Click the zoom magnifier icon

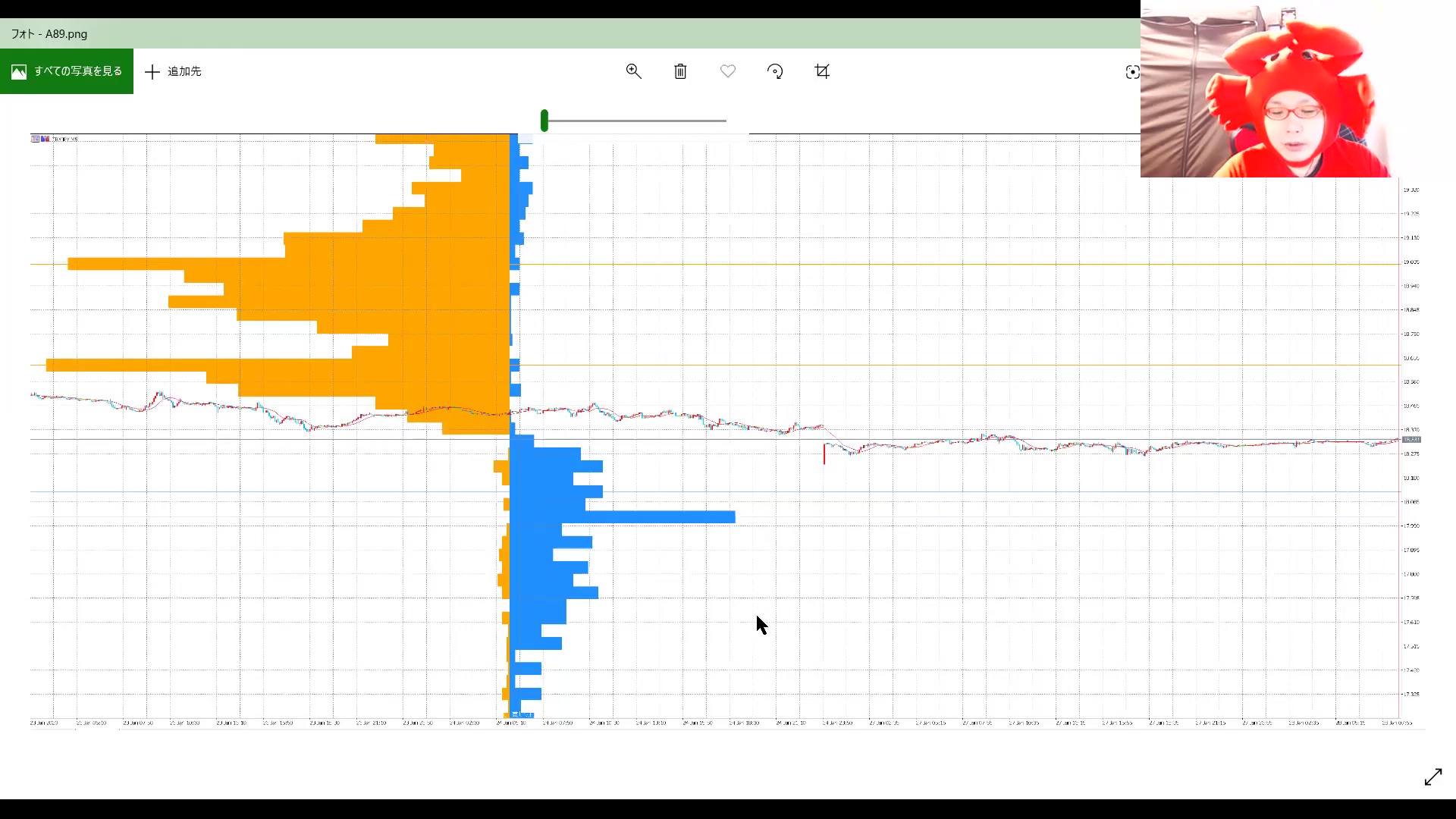[633, 71]
